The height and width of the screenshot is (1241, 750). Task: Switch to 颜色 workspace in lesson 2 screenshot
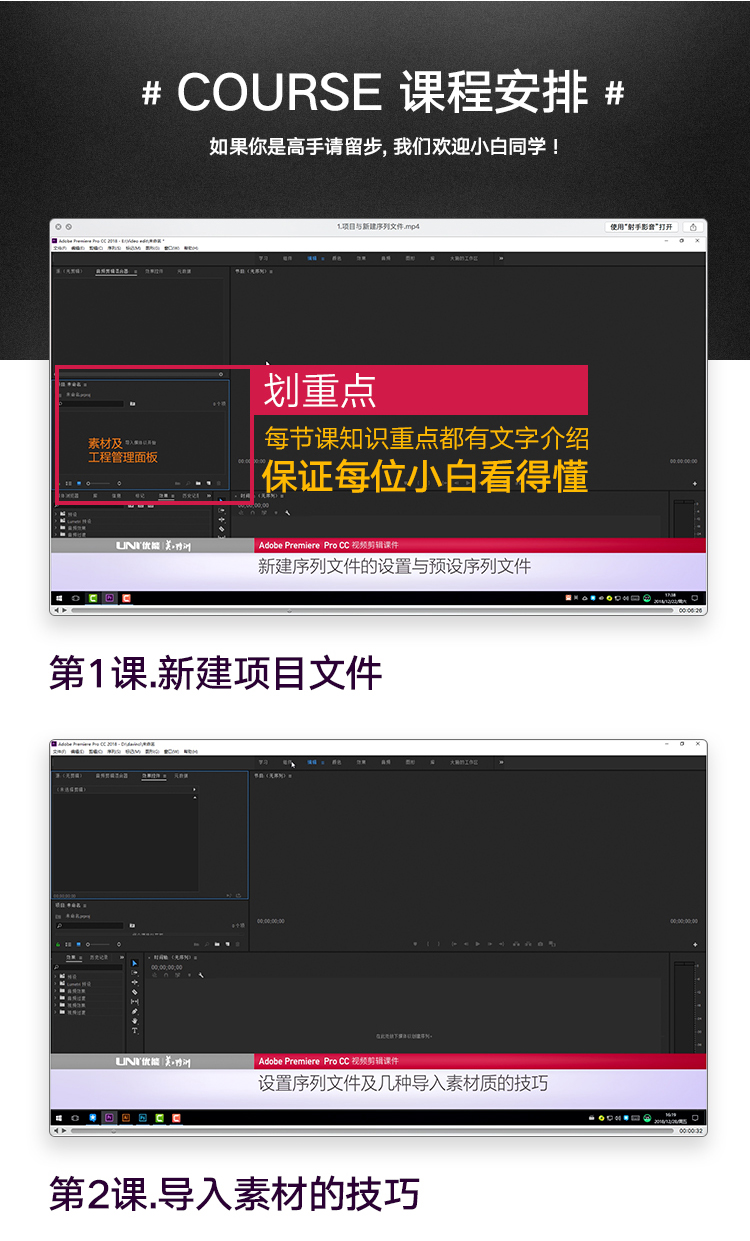(337, 762)
